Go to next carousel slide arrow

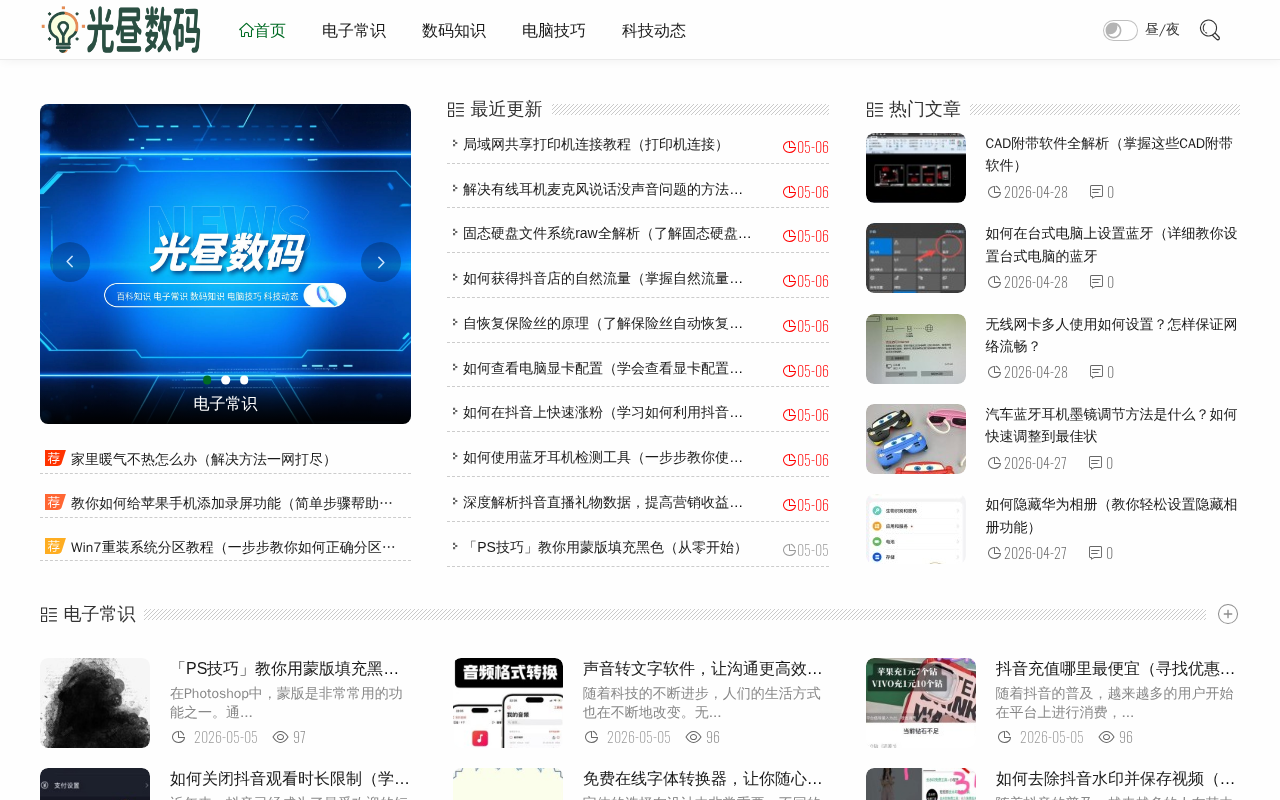pos(381,262)
